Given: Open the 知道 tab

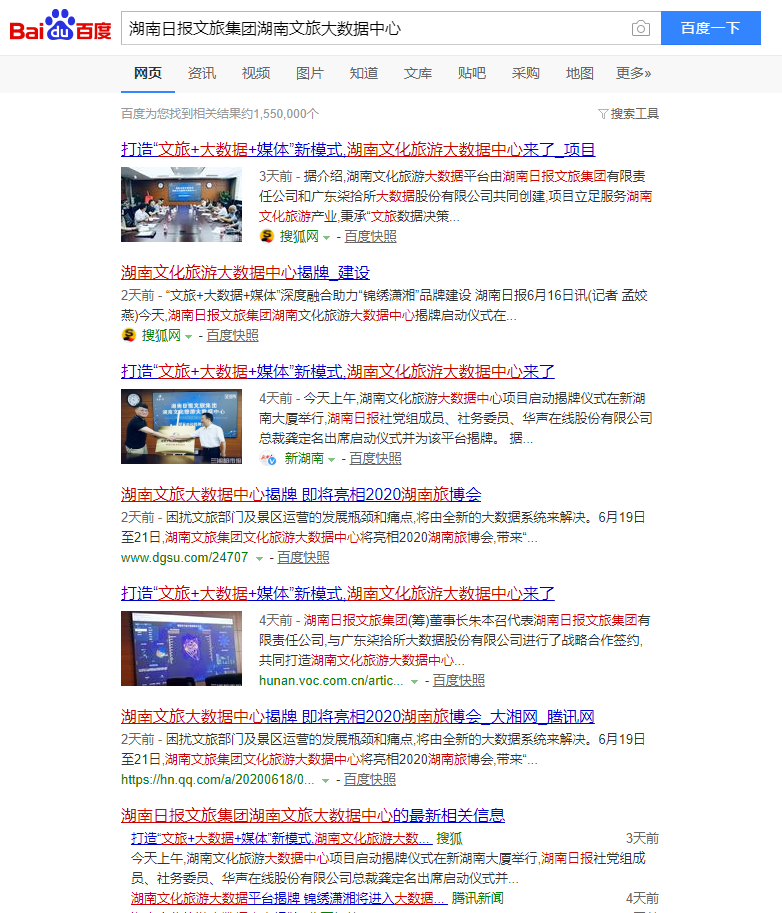Looking at the screenshot, I should 364,73.
